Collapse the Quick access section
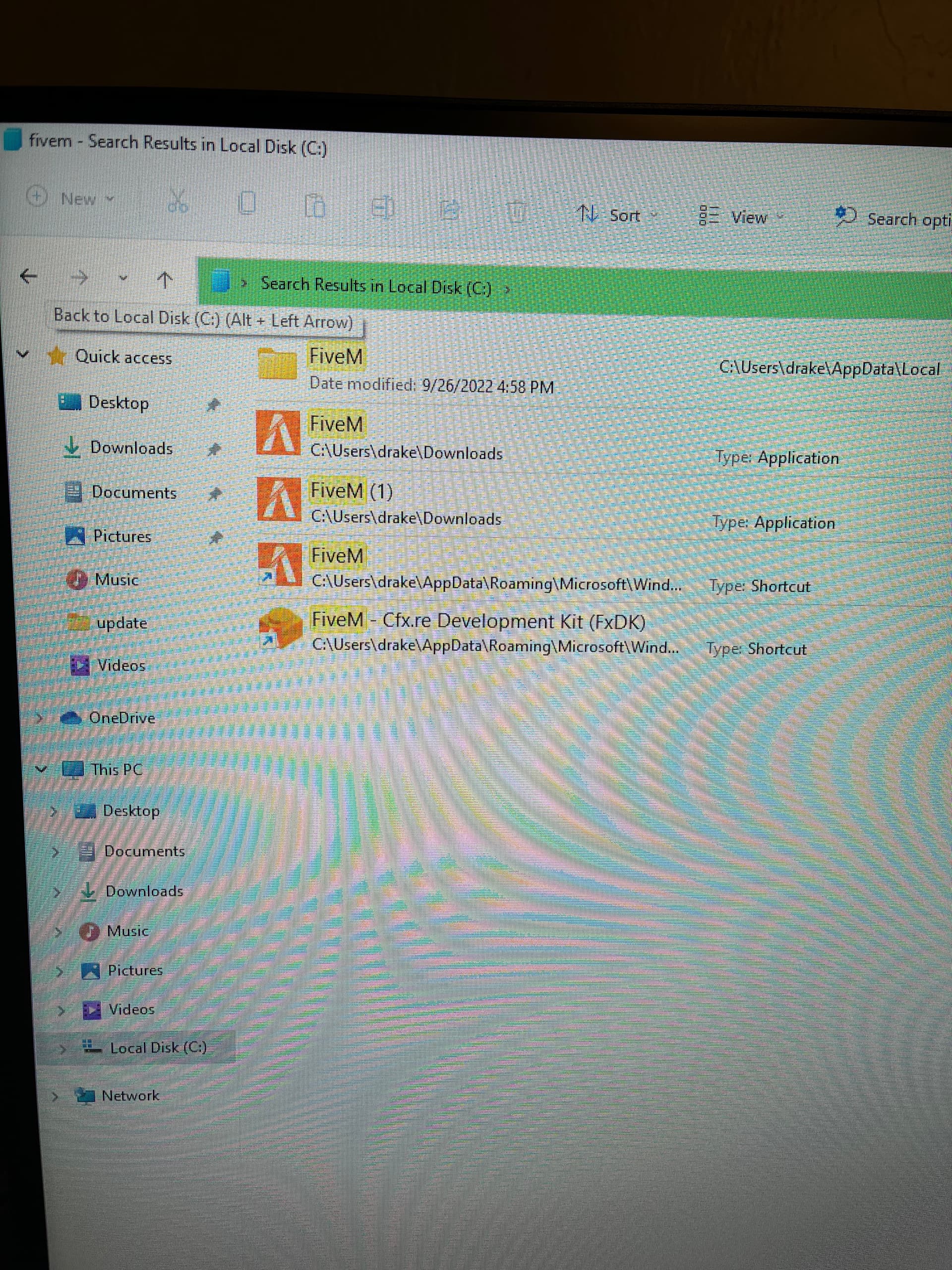 tap(23, 354)
